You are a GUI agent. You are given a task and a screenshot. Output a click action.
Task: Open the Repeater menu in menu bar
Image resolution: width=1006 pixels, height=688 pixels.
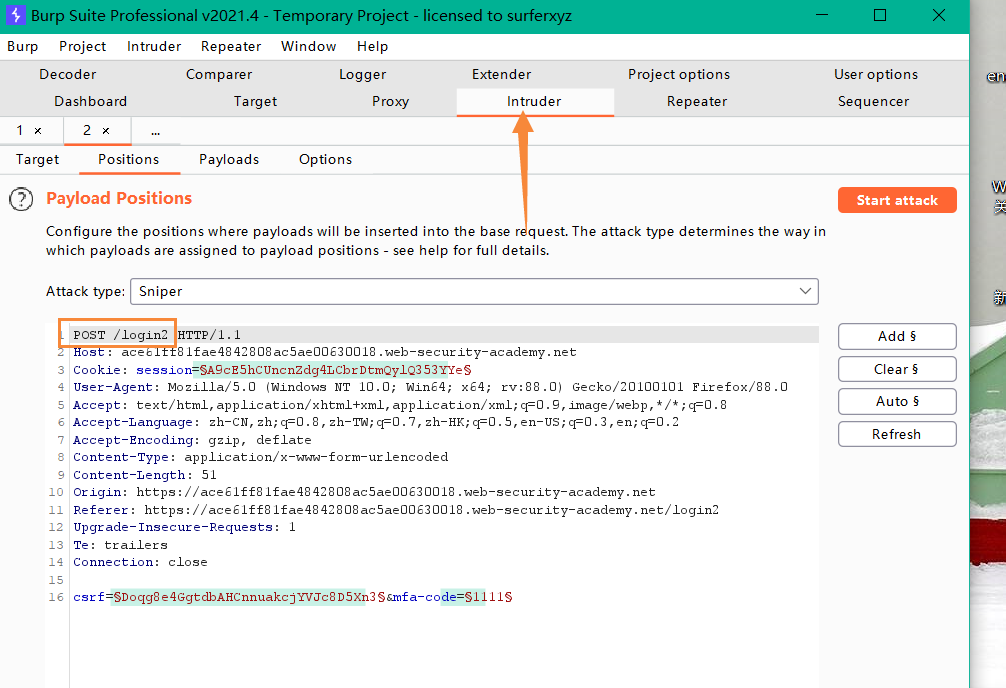click(231, 46)
